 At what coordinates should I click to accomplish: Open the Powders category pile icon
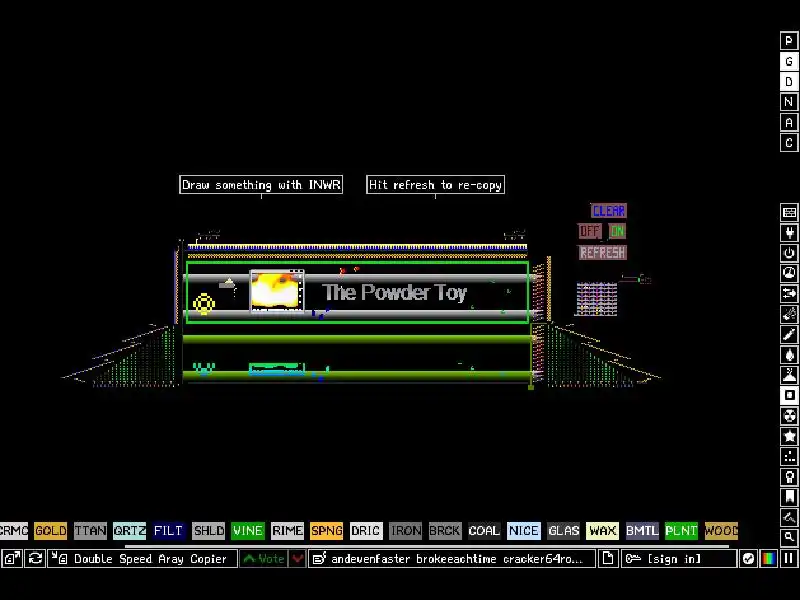coord(789,375)
